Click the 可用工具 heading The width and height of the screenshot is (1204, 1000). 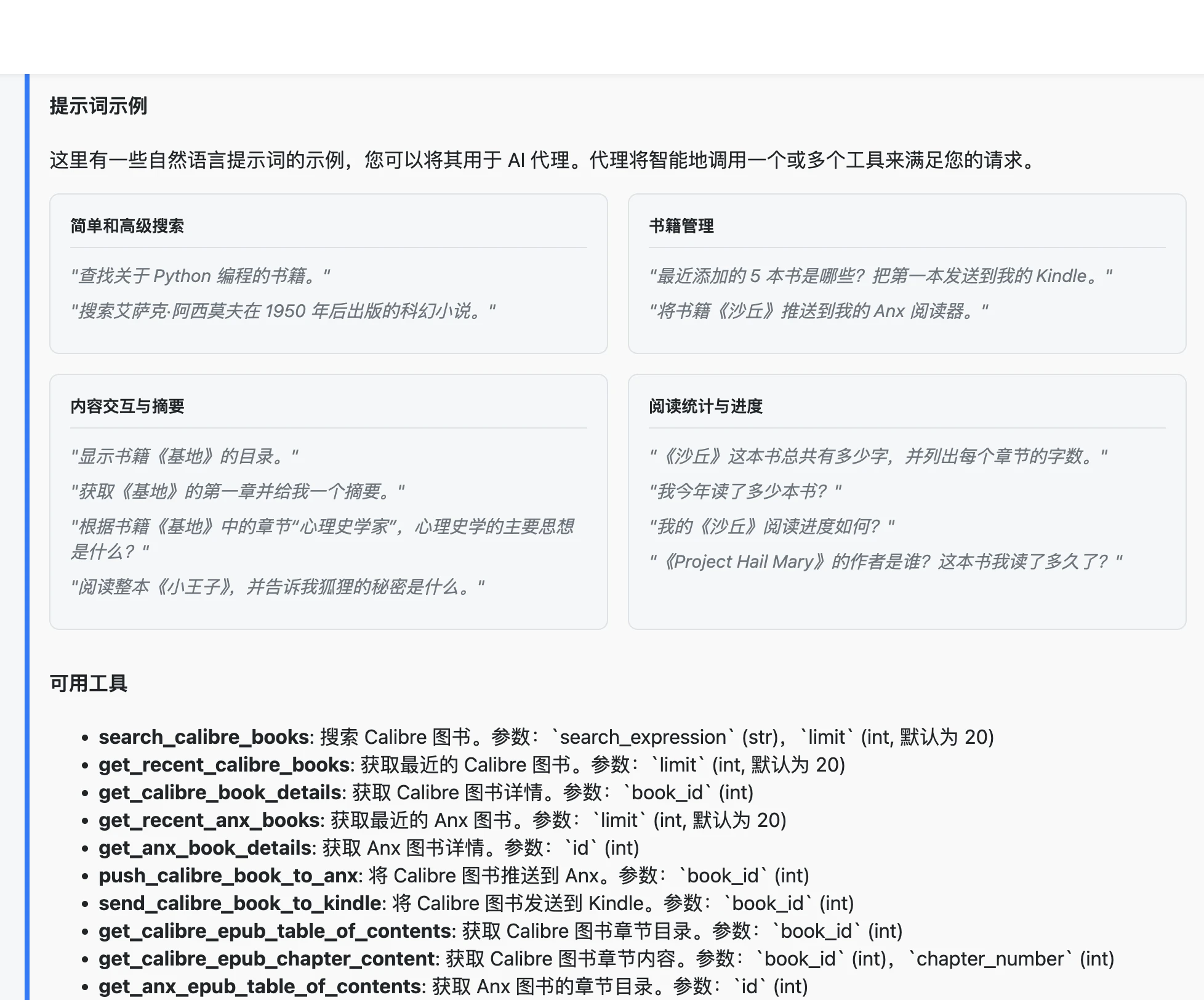tap(89, 683)
